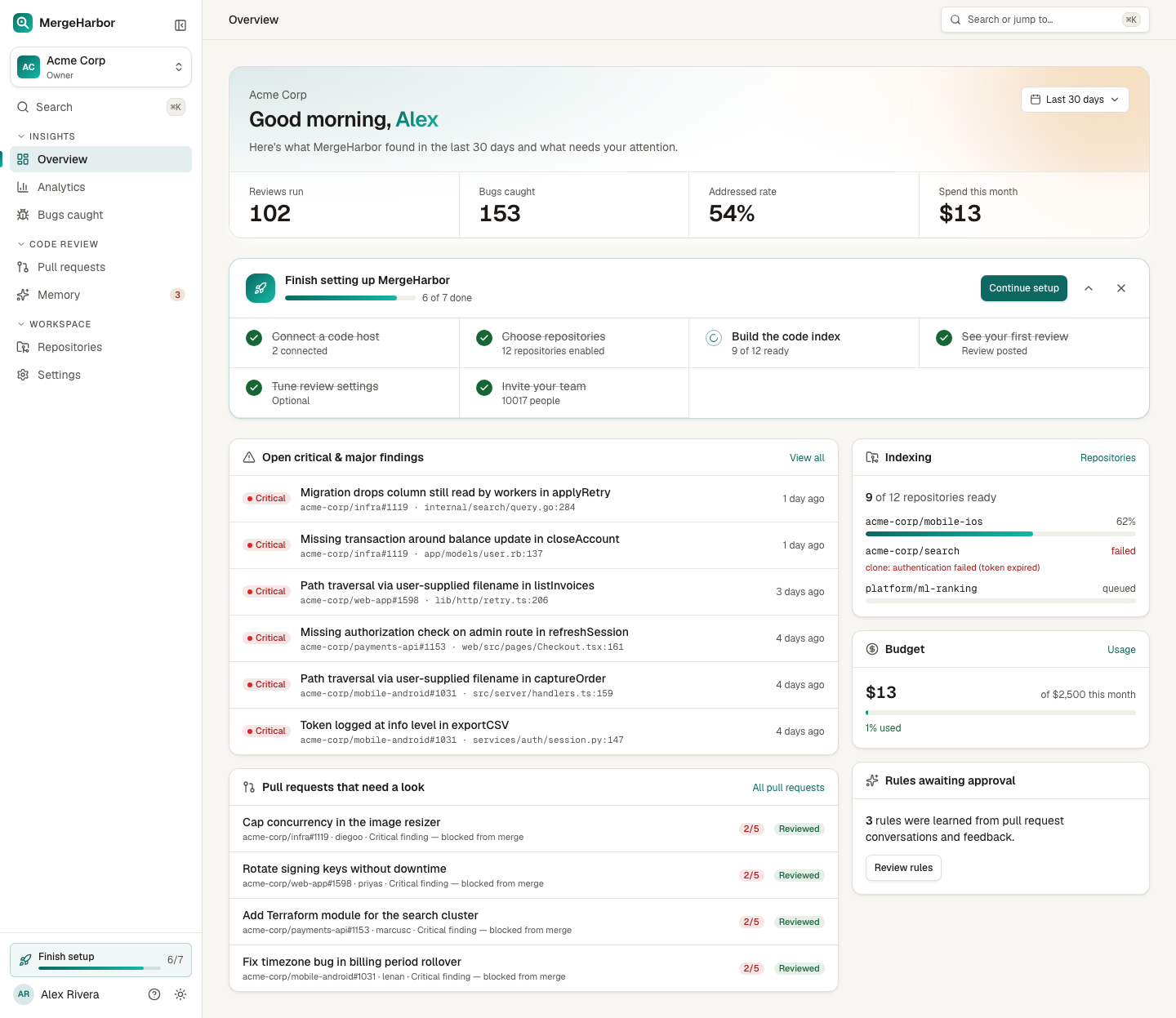This screenshot has width=1176, height=1018.
Task: Toggle the Connect a code host checkmark
Action: pyautogui.click(x=254, y=338)
